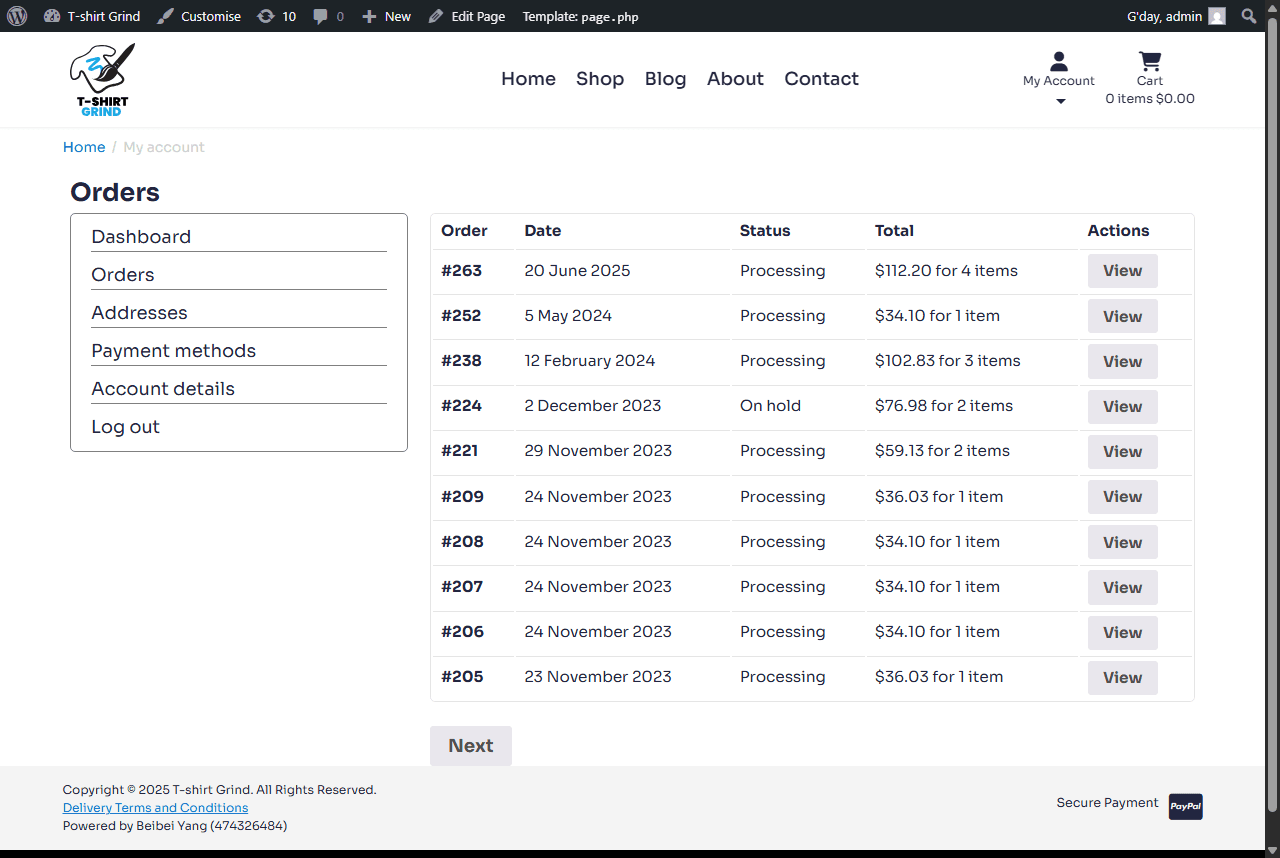Open the comments bubble icon
The width and height of the screenshot is (1280, 858).
tap(321, 16)
